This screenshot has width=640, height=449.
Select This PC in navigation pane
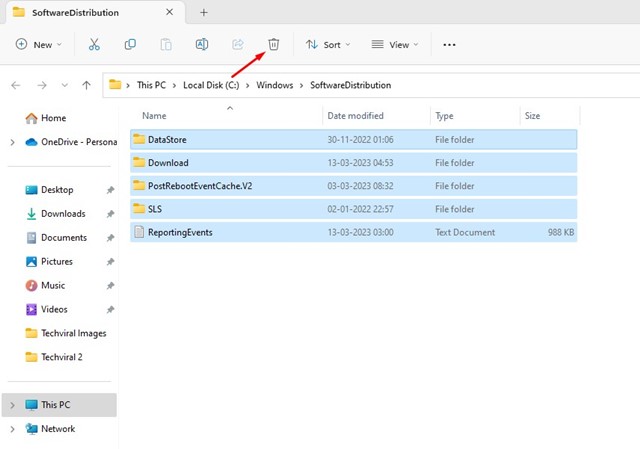pyautogui.click(x=59, y=405)
